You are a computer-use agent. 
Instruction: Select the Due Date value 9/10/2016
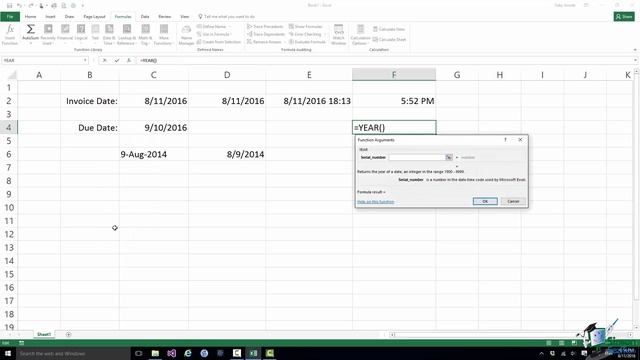click(x=154, y=127)
